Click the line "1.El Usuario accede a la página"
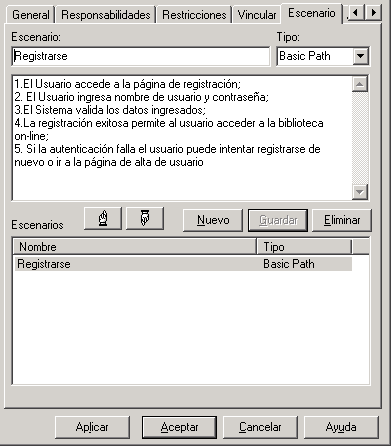Viewport: 391px width, 446px height. click(x=128, y=84)
